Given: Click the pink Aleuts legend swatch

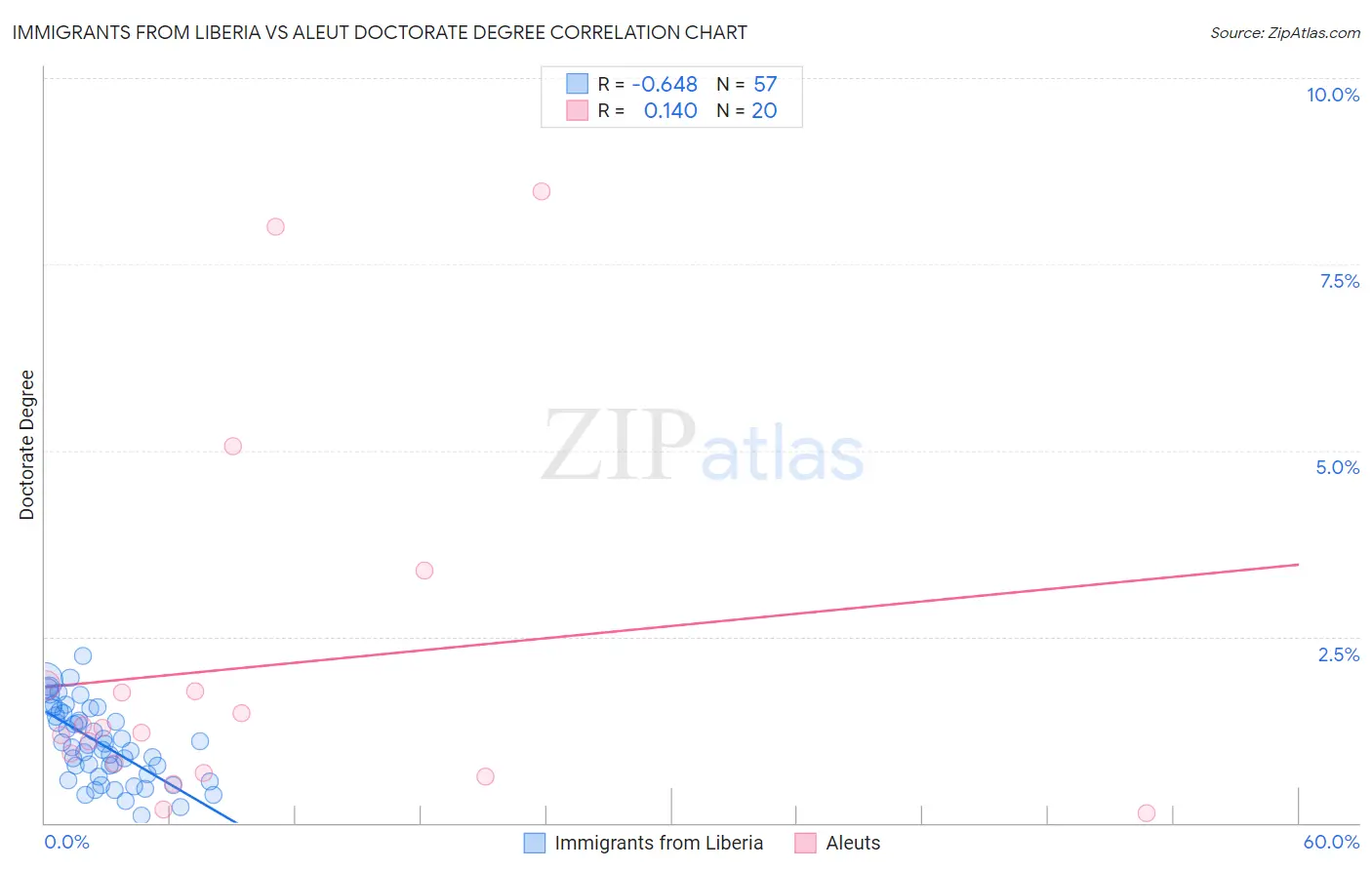Looking at the screenshot, I should pyautogui.click(x=805, y=843).
